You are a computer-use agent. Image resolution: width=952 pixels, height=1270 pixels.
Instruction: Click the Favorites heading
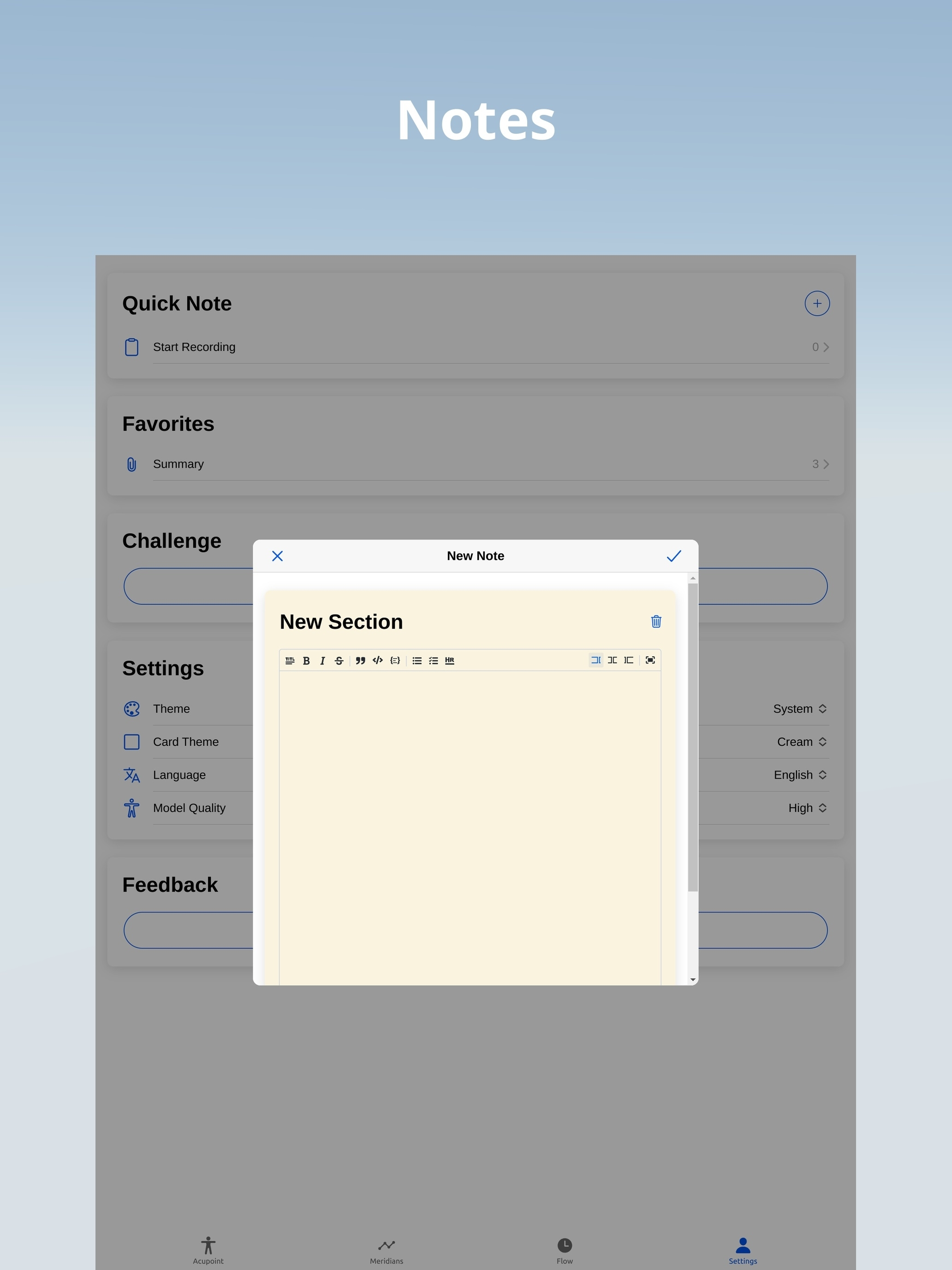pyautogui.click(x=168, y=424)
